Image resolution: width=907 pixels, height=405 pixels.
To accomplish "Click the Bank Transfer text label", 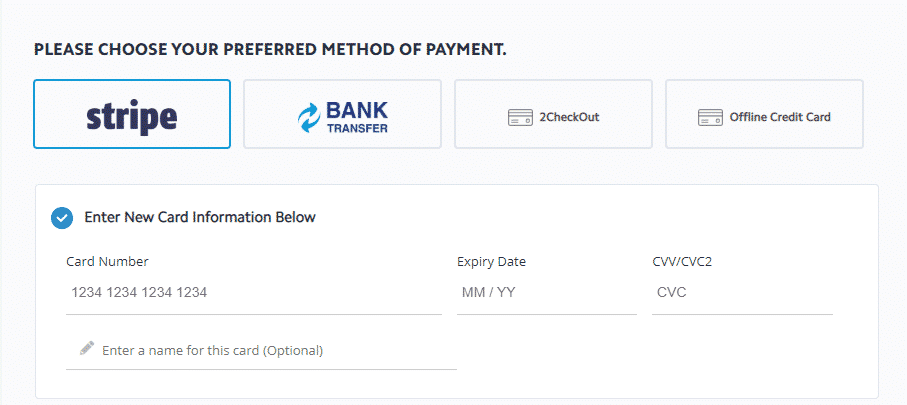I will tap(357, 117).
